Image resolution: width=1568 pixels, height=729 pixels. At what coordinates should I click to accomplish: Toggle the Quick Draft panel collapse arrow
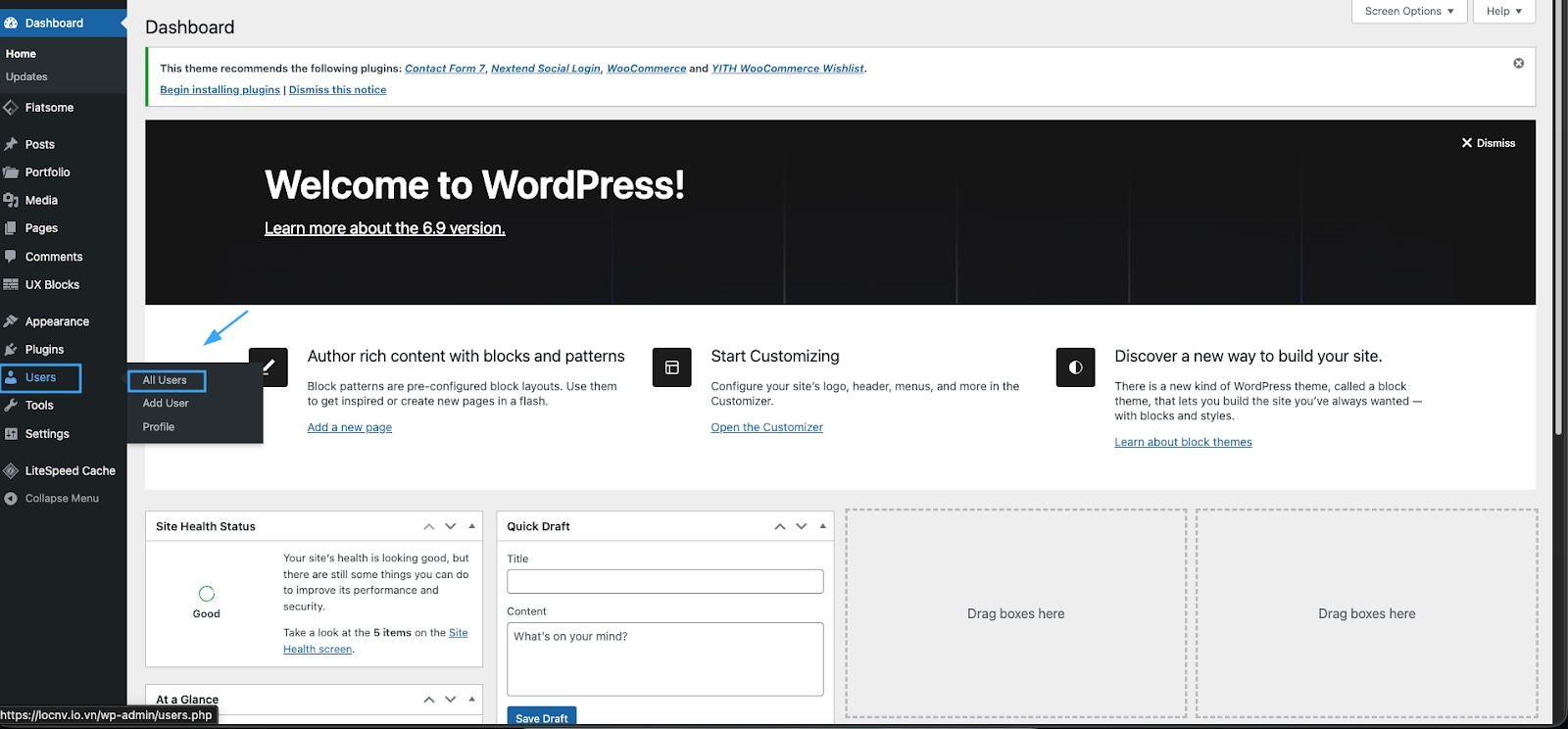click(x=822, y=526)
